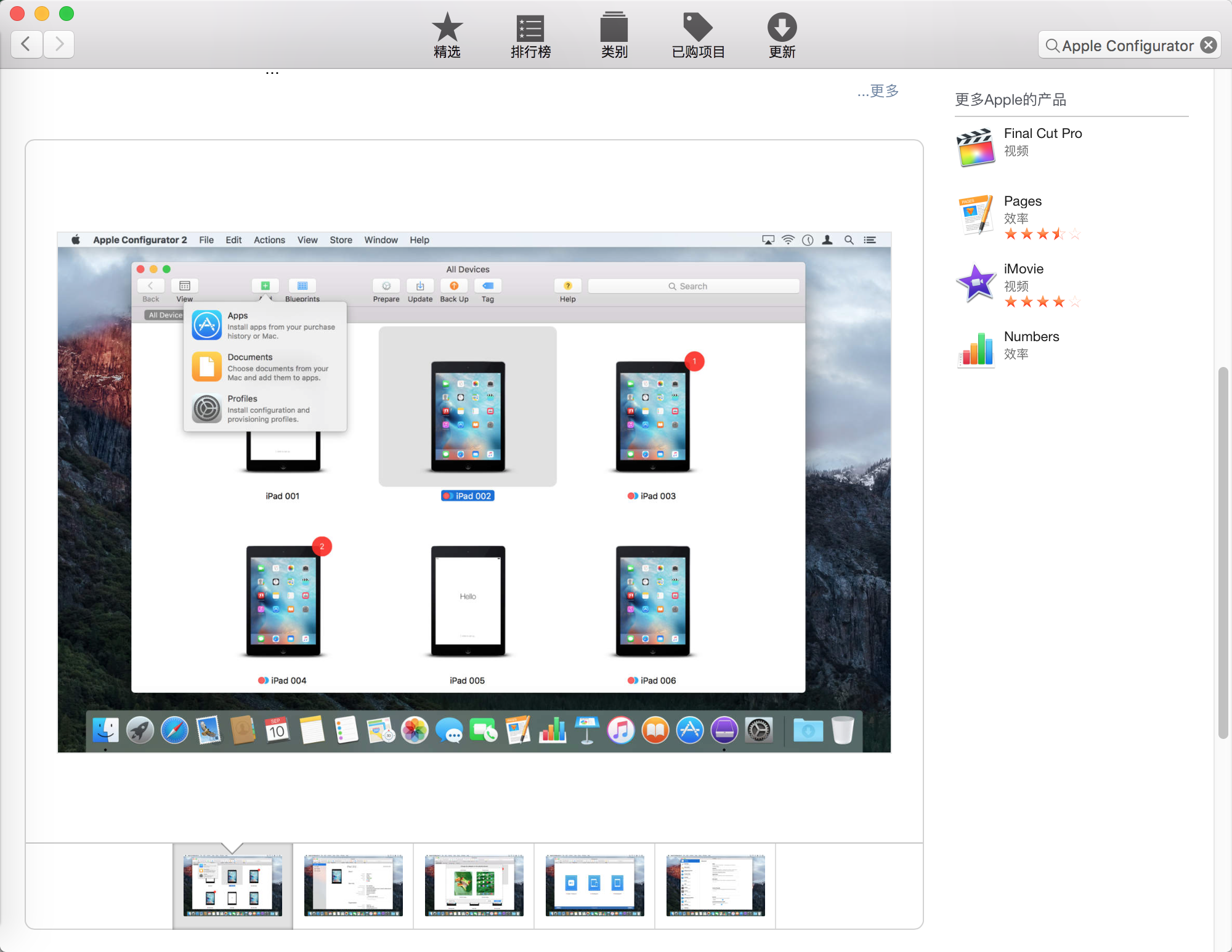Open the Featured tab (精选)
1232x952 pixels.
click(447, 36)
